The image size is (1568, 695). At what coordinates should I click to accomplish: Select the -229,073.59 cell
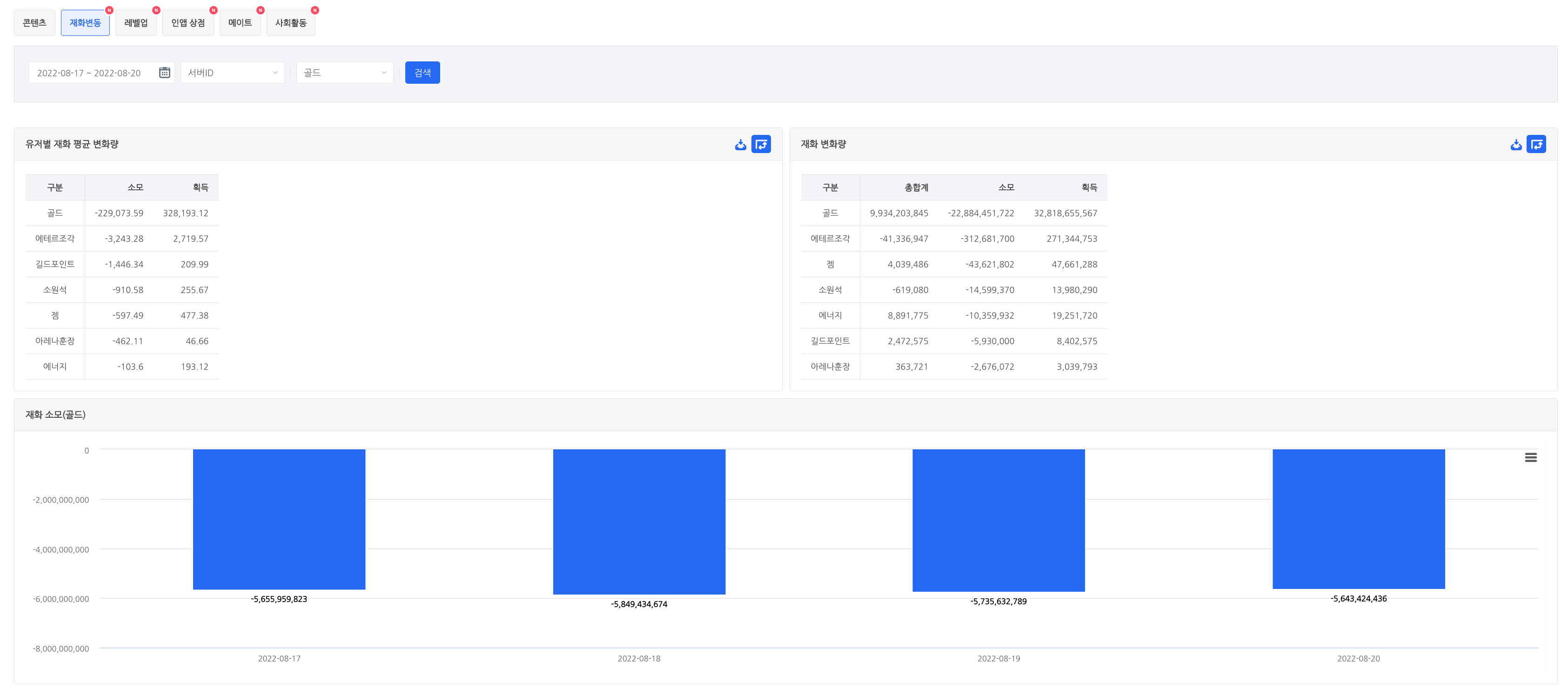point(119,213)
